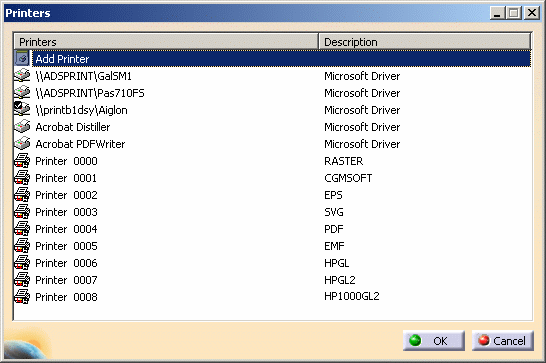Click the Description column header
This screenshot has height=363, width=546.
click(x=425, y=41)
